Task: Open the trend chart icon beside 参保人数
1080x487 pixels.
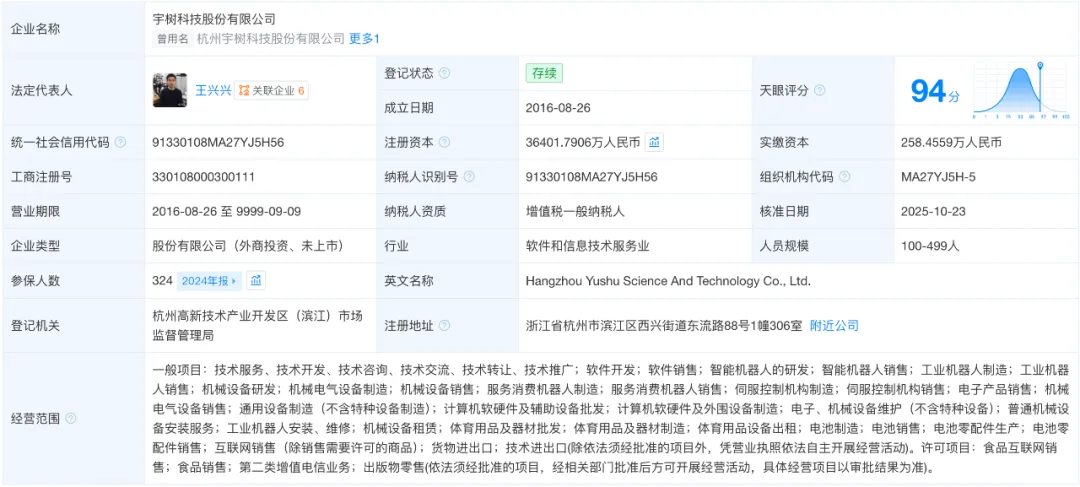Action: (x=256, y=281)
